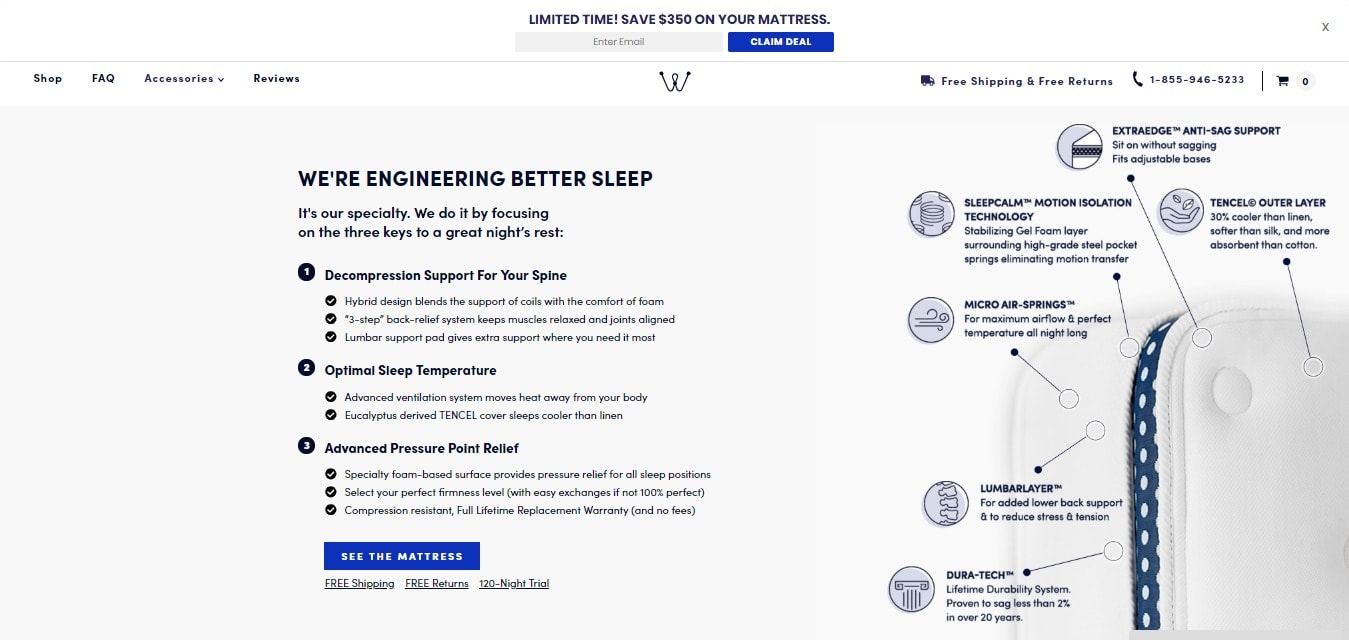Viewport: 1349px width, 640px height.
Task: Select the LumbarLayer spine icon
Action: pyautogui.click(x=945, y=503)
